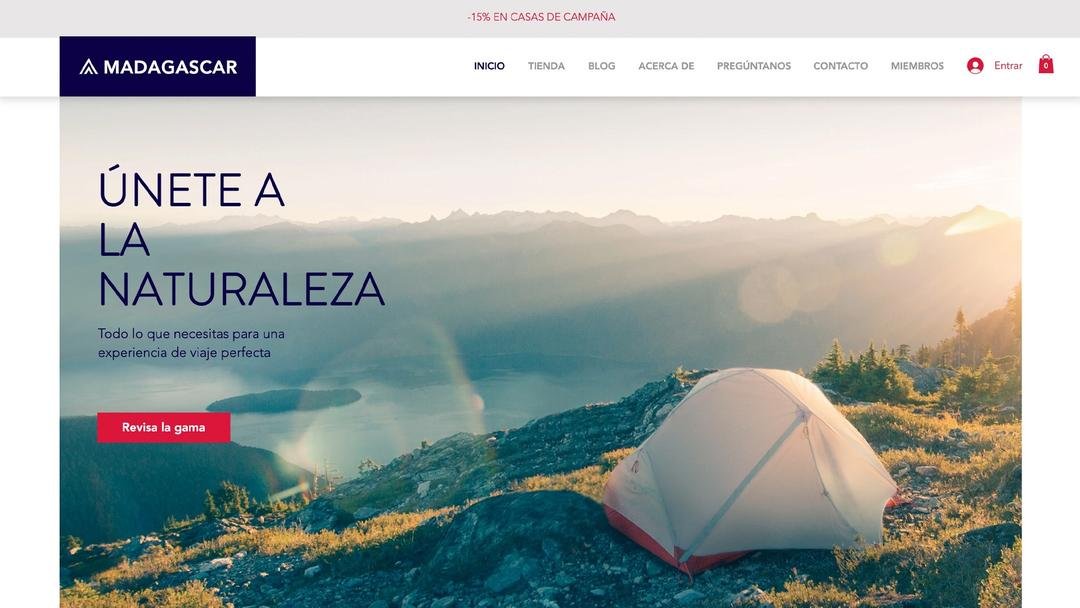
Task: Click the small island in the lake
Action: pyautogui.click(x=284, y=400)
